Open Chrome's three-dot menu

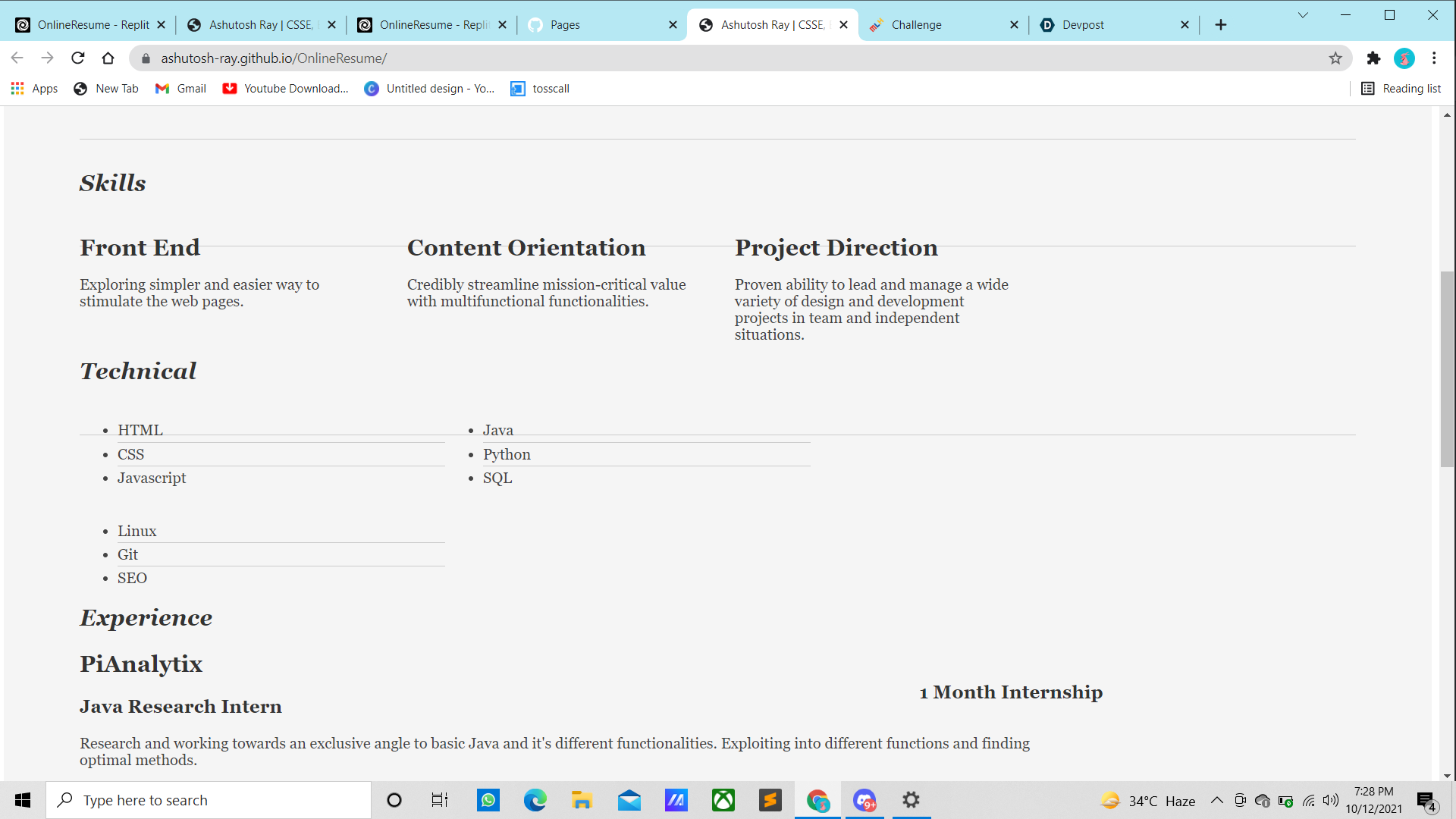1434,58
